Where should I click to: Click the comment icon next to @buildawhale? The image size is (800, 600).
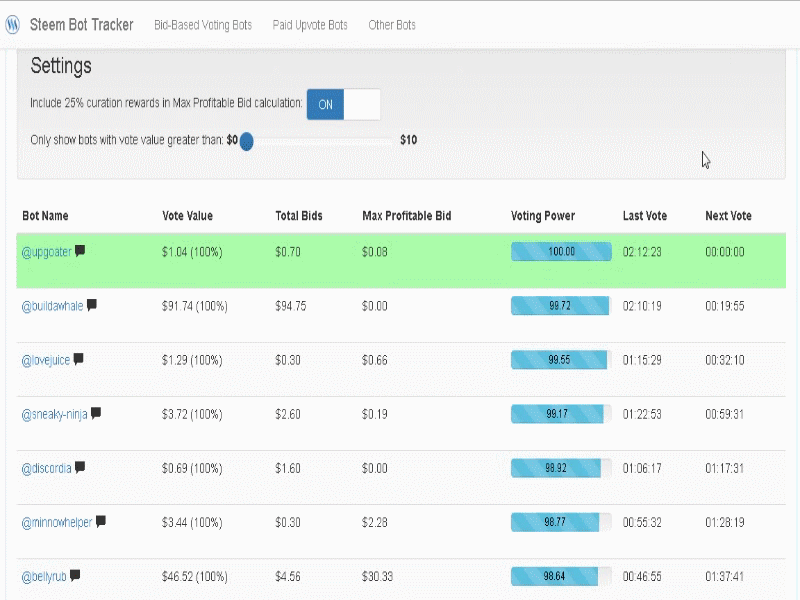pyautogui.click(x=92, y=305)
